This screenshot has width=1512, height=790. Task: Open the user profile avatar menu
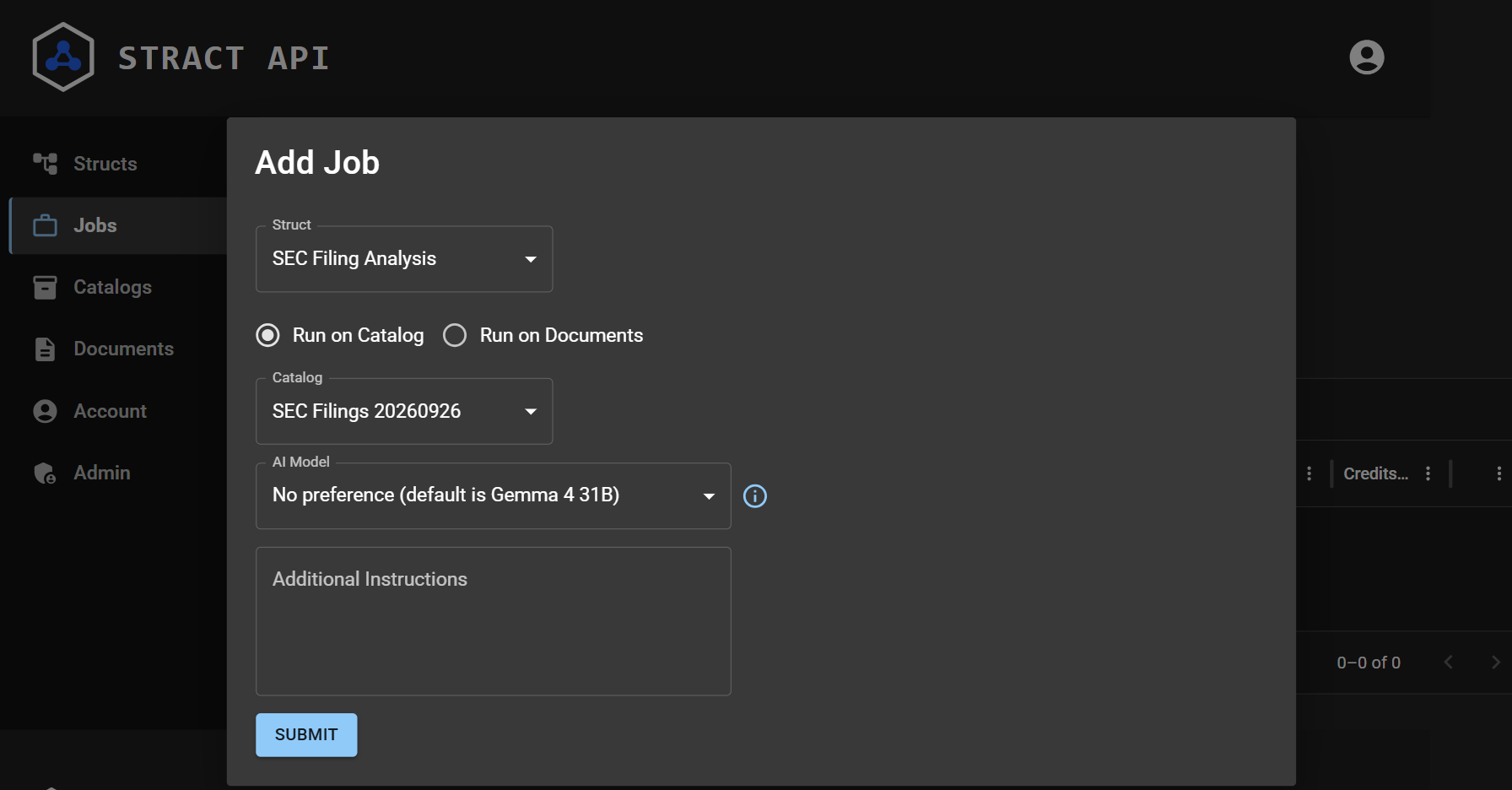(1367, 57)
